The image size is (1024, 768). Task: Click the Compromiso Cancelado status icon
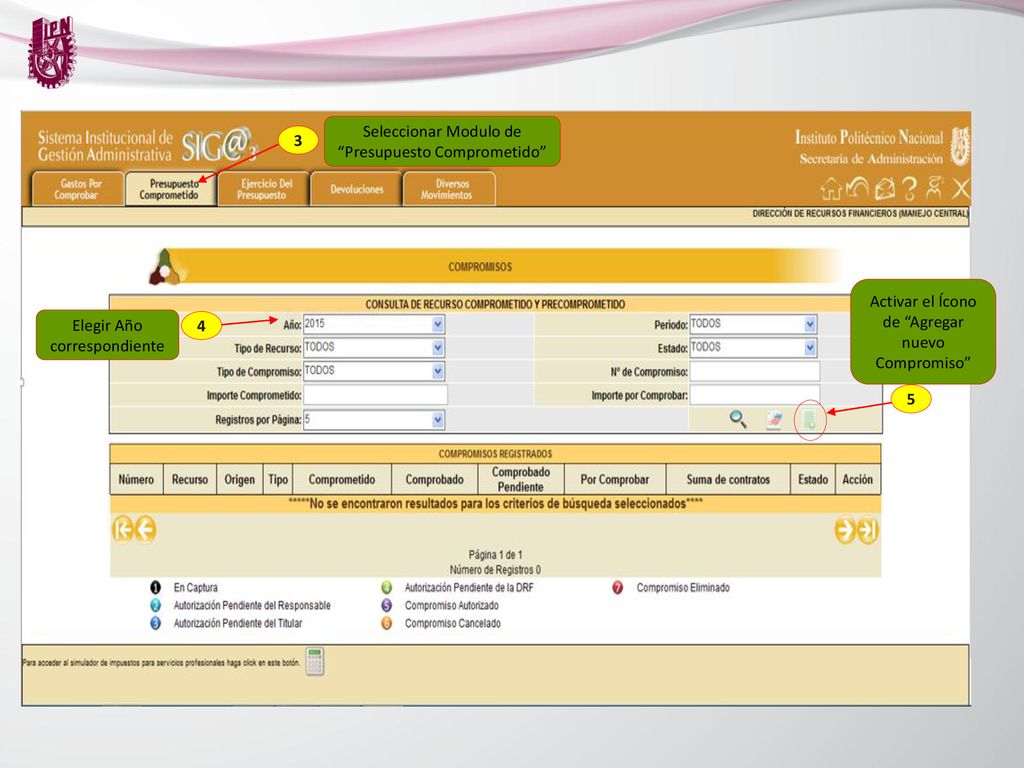(387, 623)
